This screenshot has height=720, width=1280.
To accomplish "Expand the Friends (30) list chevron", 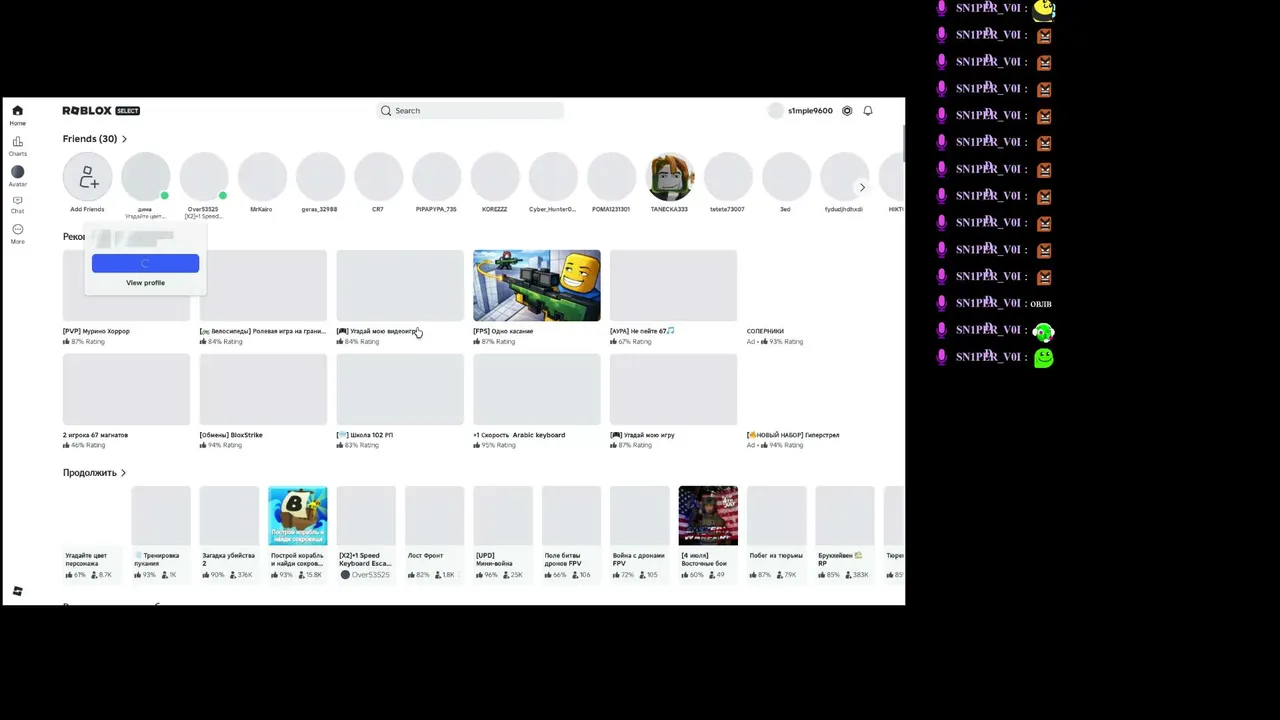I will [x=124, y=139].
